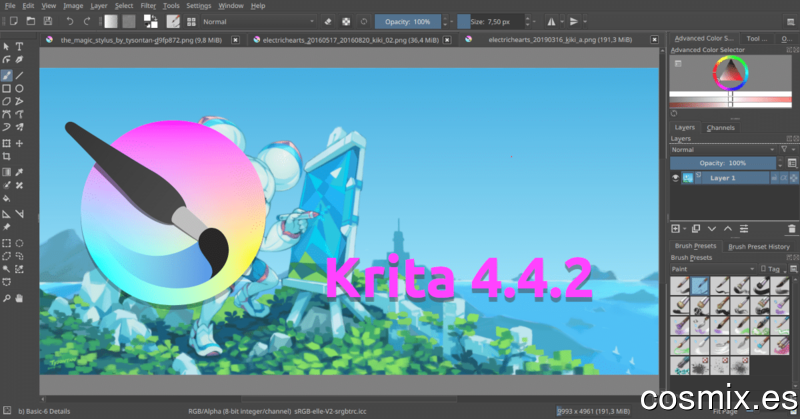Save the document with floppy icon

point(47,21)
